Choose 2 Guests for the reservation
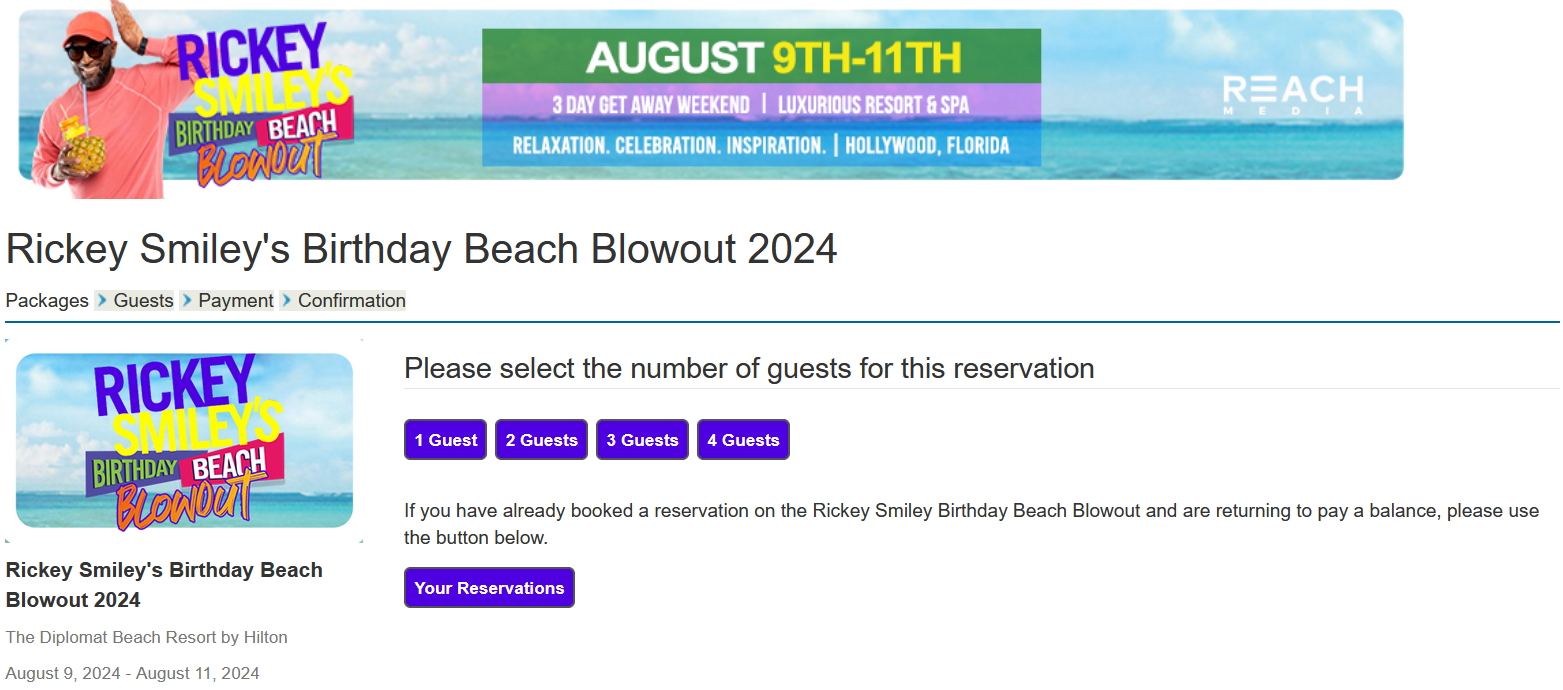 (x=541, y=440)
